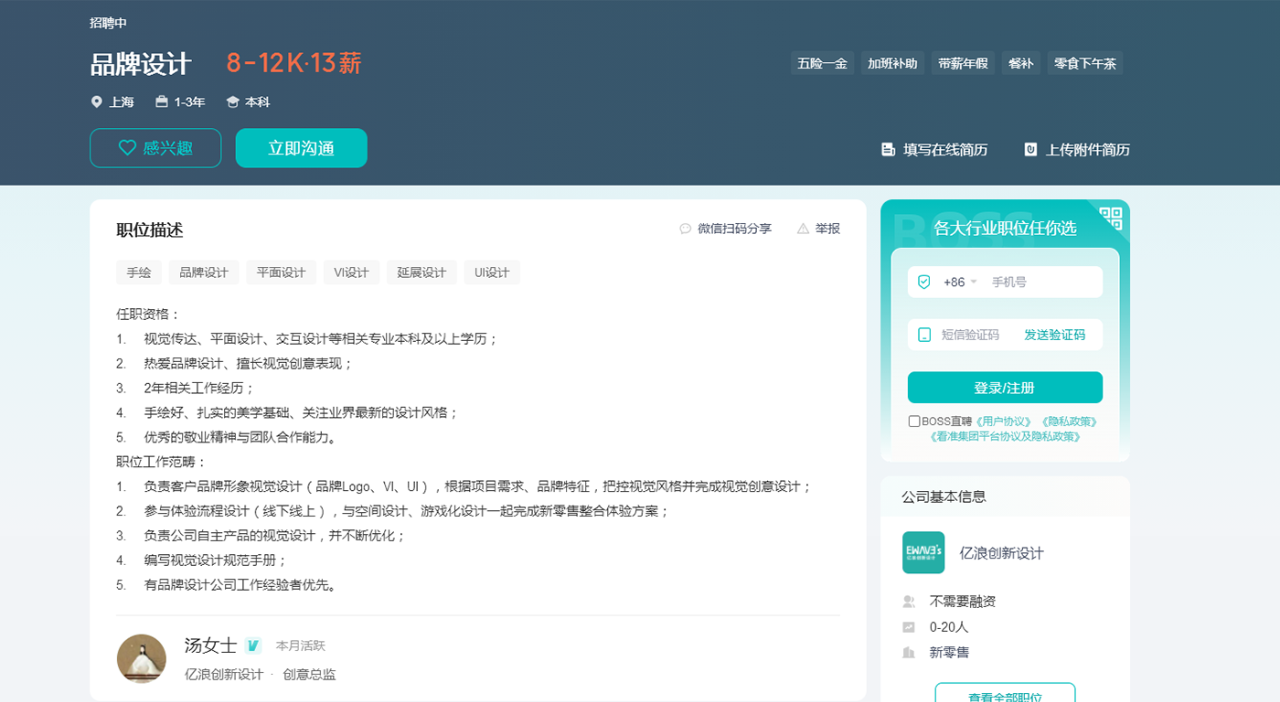Click the financing icon by 不需要融资

pos(909,602)
